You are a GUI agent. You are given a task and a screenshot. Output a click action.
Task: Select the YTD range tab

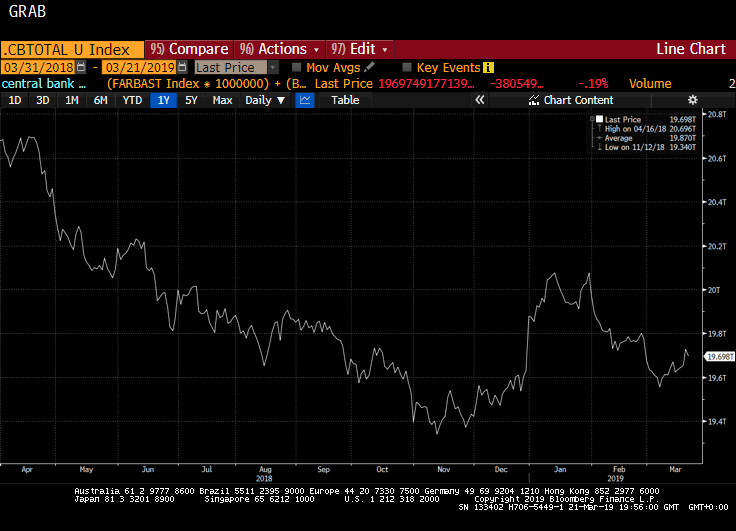[132, 100]
